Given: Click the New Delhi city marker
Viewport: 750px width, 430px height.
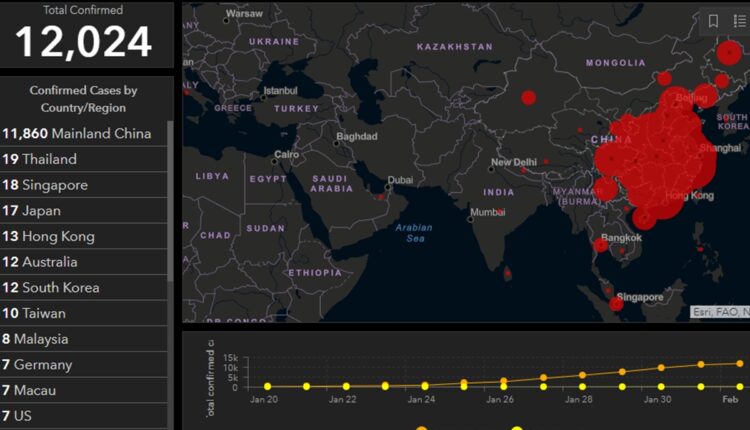Looking at the screenshot, I should coord(491,169).
